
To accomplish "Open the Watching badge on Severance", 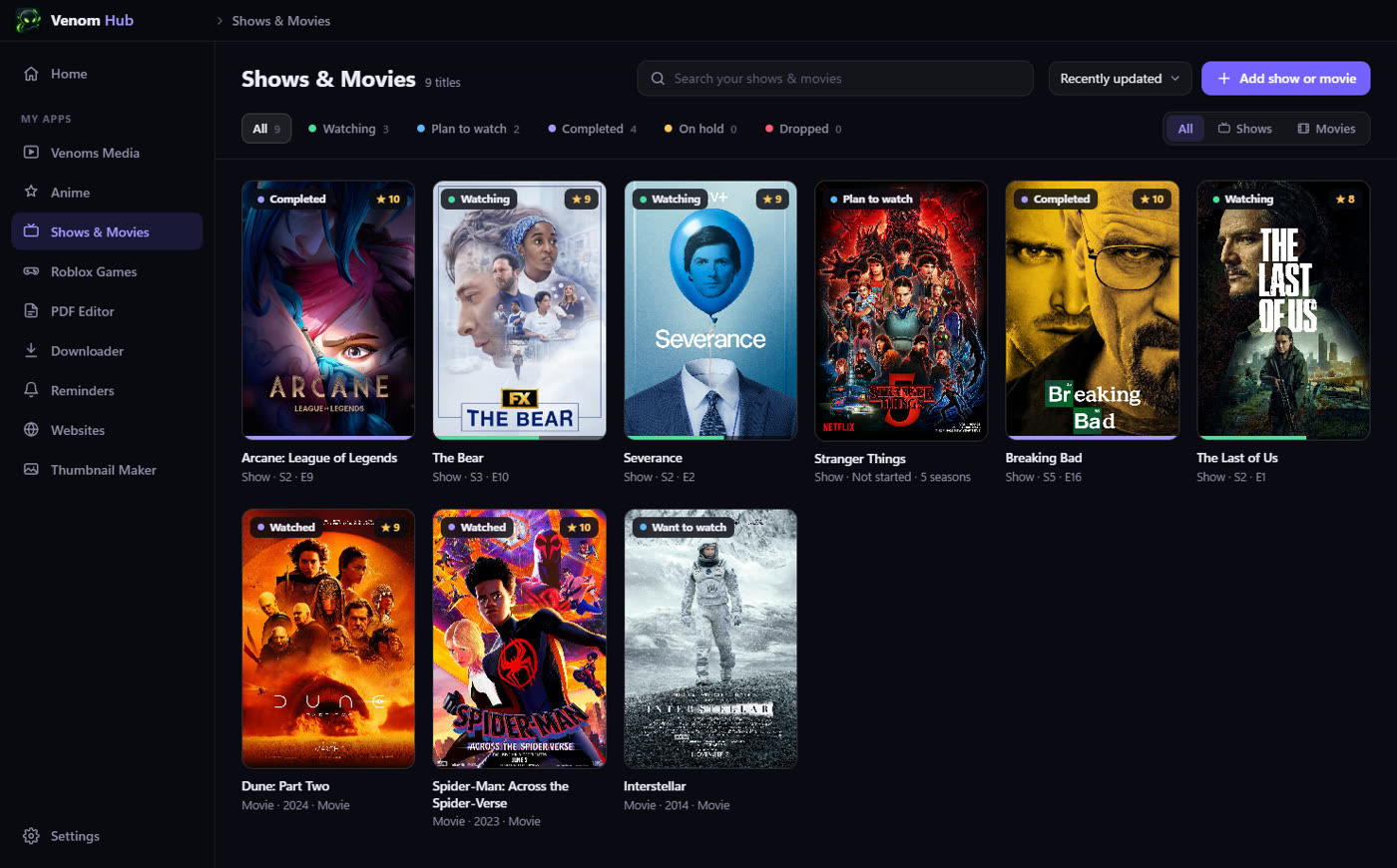I will point(670,200).
